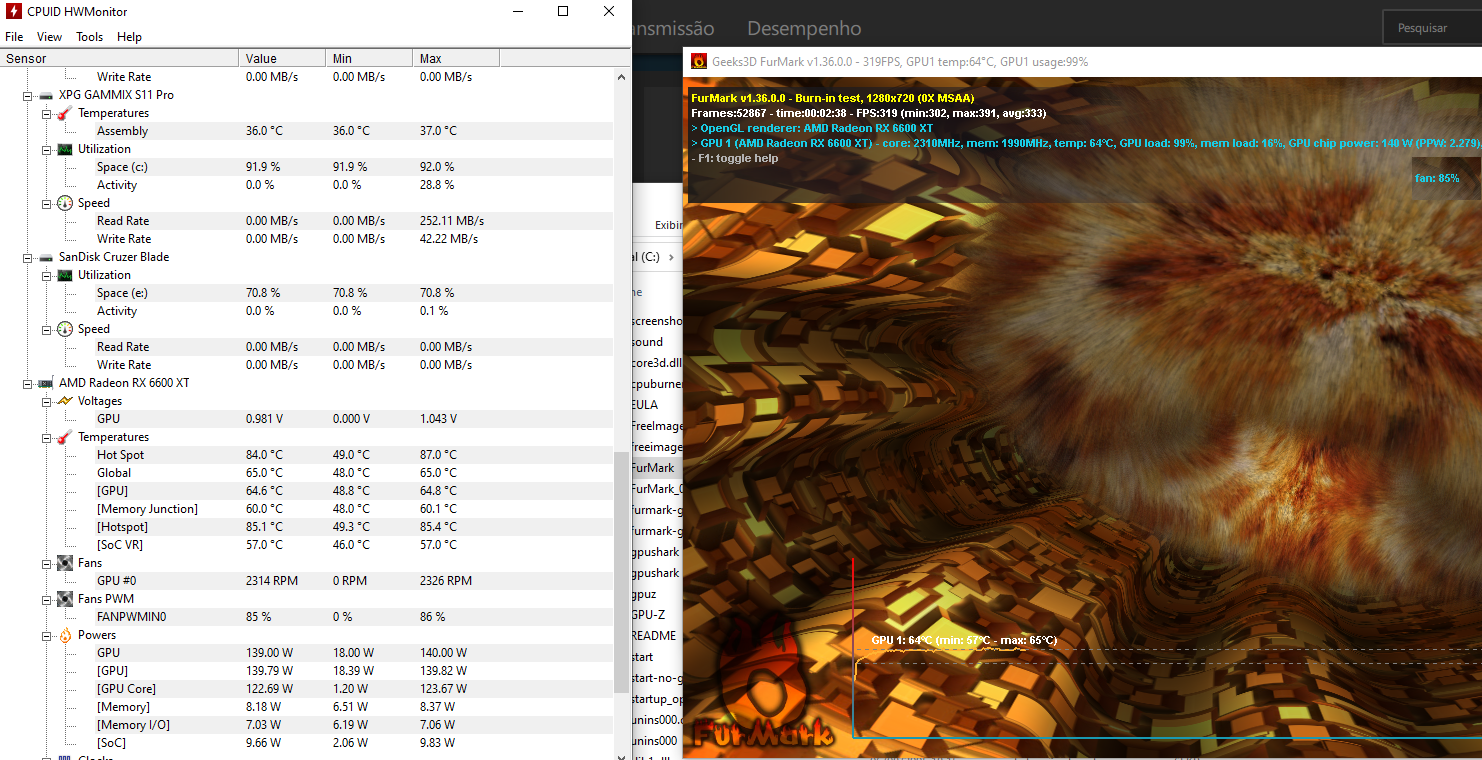Collapse the SanDisk Speed group
1482x760 pixels.
(x=46, y=329)
